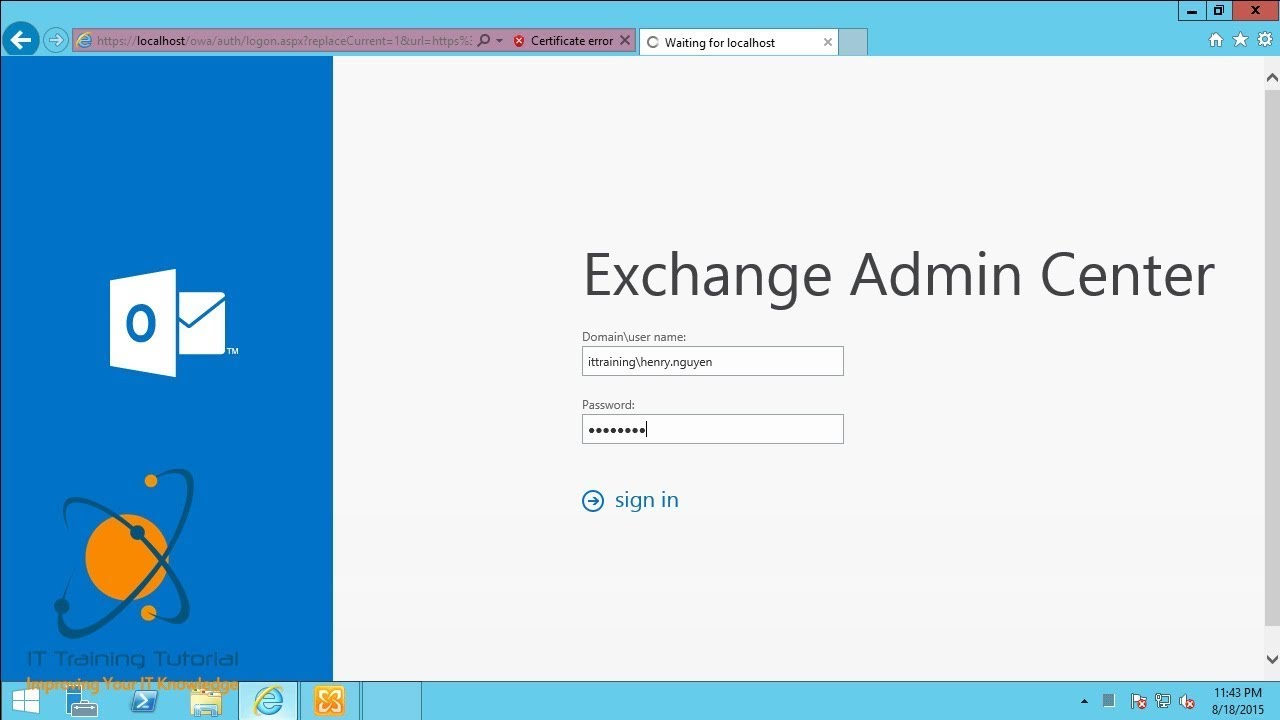Screen dimensions: 1280x720
Task: Switch to Internet Explorer taskbar icon
Action: (268, 701)
